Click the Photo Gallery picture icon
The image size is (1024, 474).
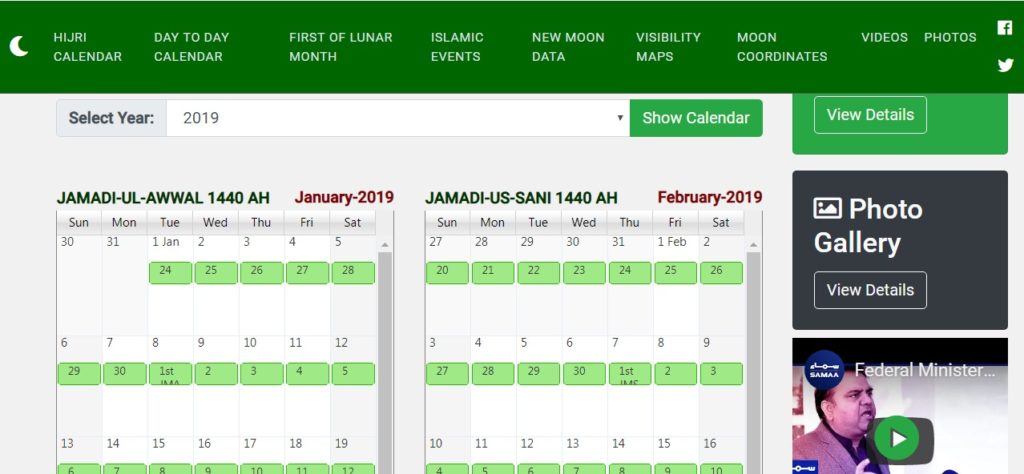coord(827,209)
